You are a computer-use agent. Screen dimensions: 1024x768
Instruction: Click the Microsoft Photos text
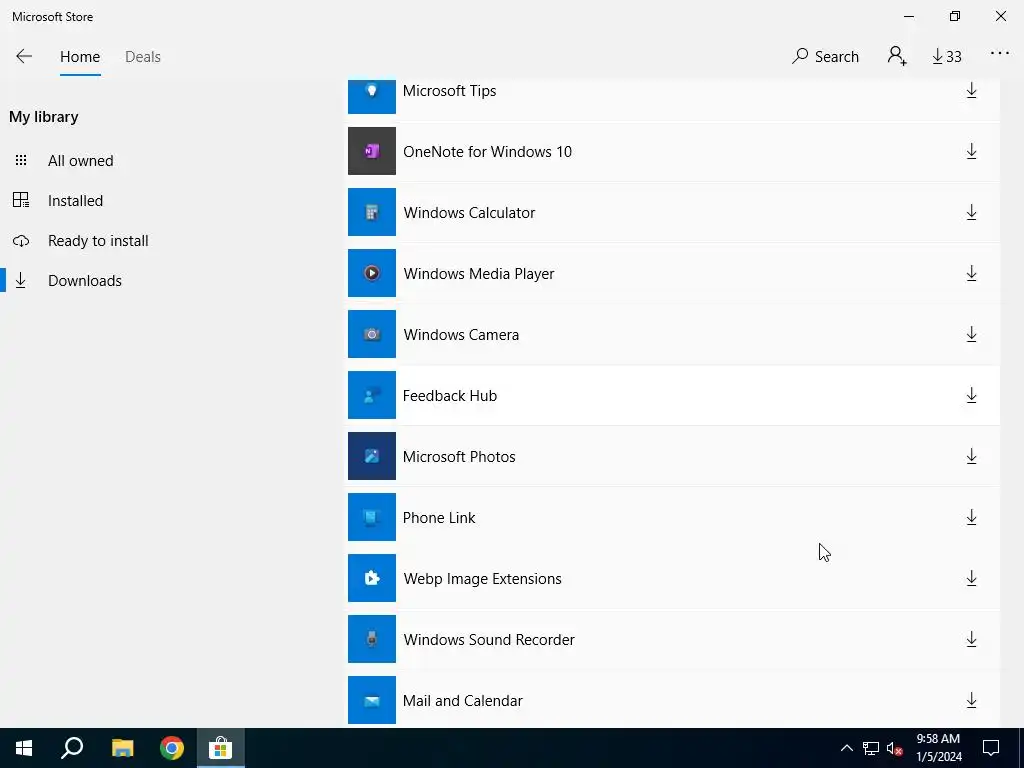(458, 456)
